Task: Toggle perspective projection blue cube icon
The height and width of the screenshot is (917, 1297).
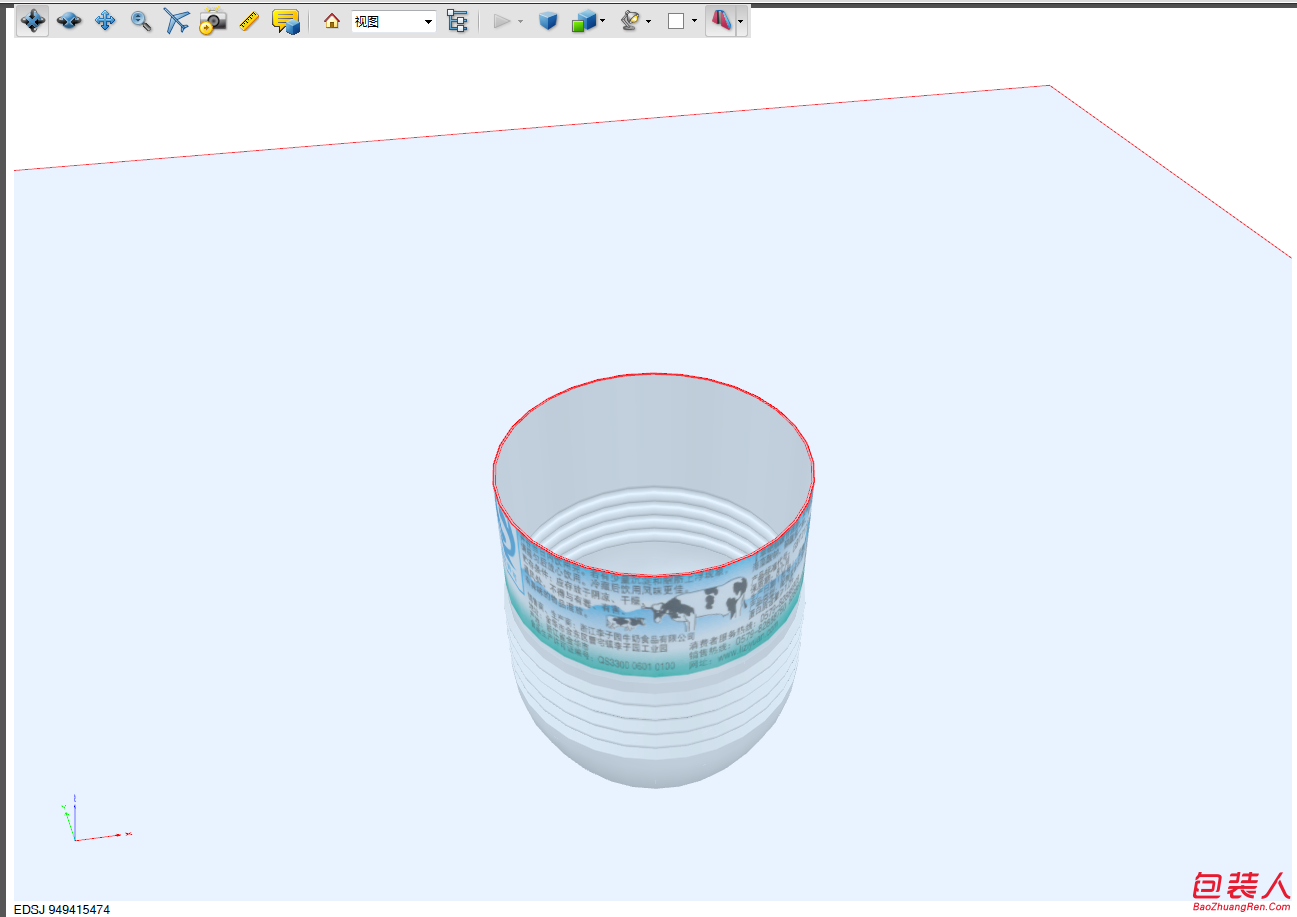Action: coord(548,21)
